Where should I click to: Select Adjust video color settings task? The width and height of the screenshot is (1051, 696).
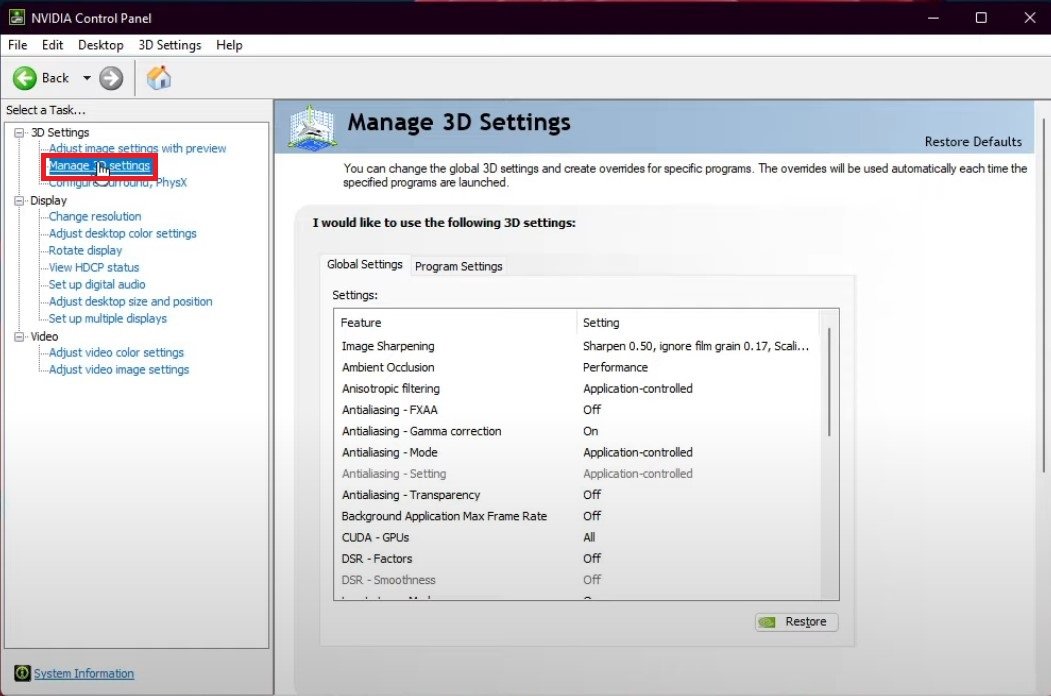(x=116, y=352)
